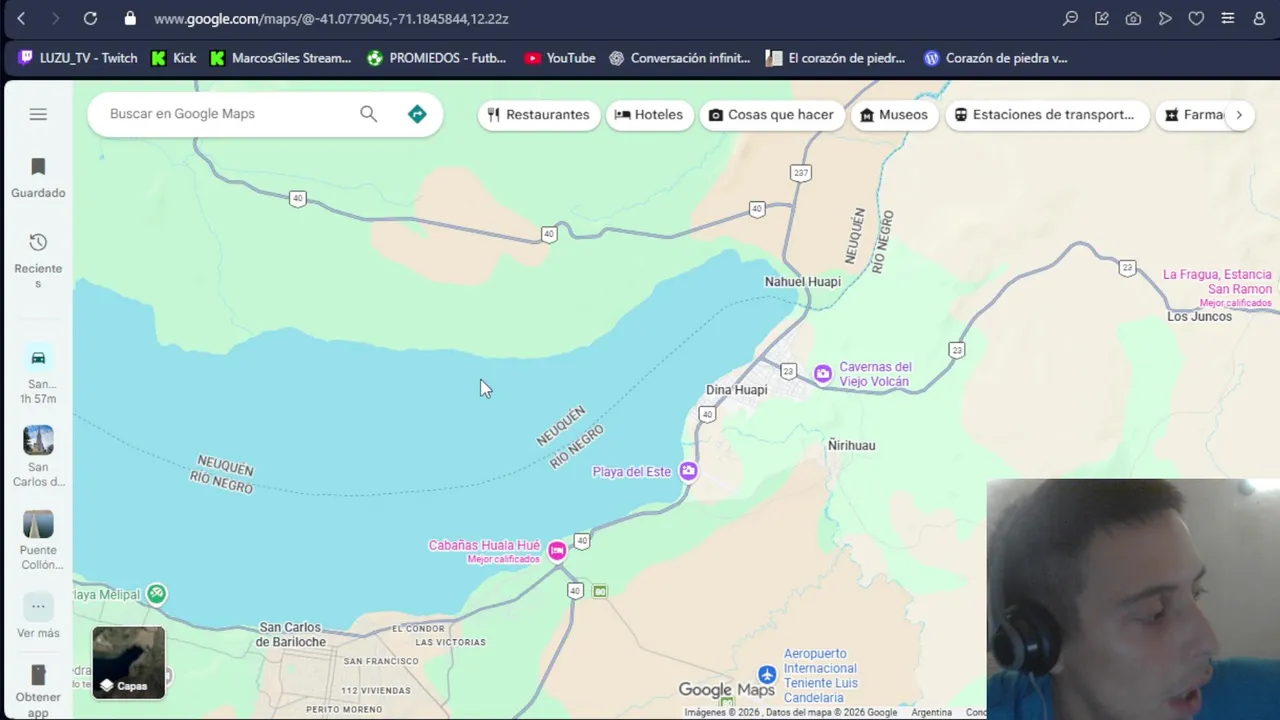Viewport: 1280px width, 720px height.
Task: Click Nahuel Huapi town label
Action: click(803, 282)
